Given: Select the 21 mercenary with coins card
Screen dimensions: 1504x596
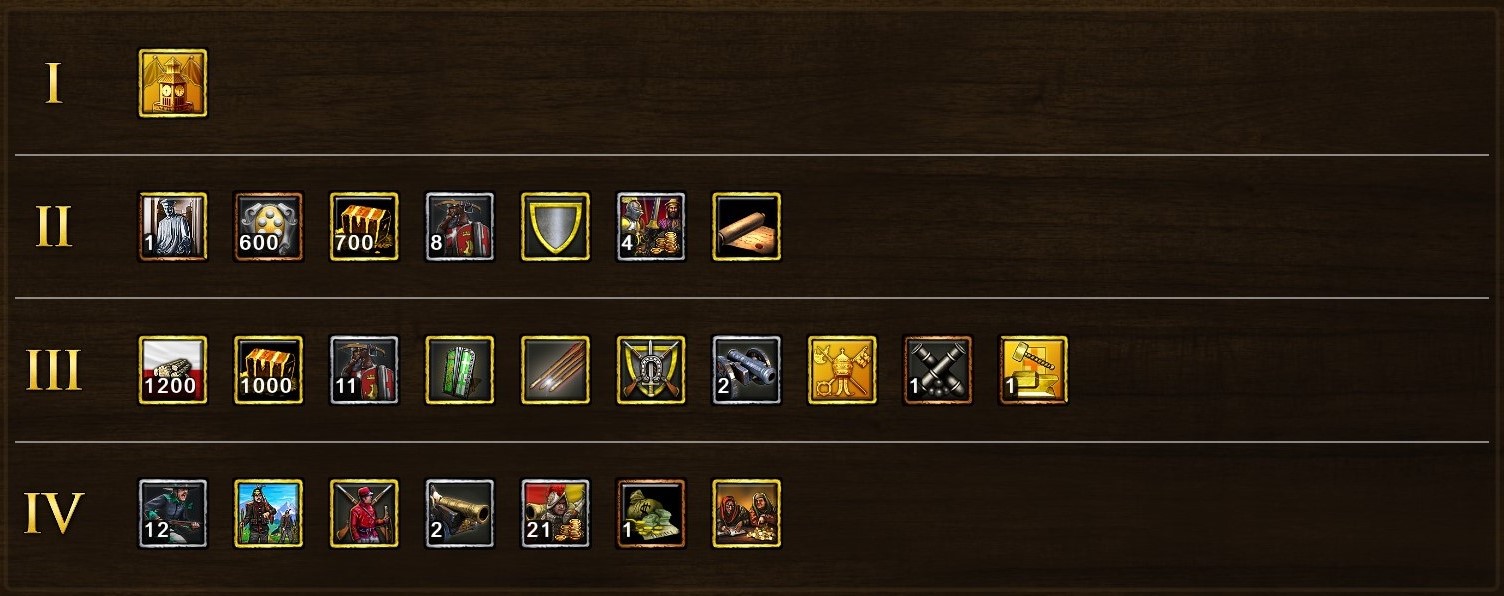Looking at the screenshot, I should pyautogui.click(x=556, y=514).
